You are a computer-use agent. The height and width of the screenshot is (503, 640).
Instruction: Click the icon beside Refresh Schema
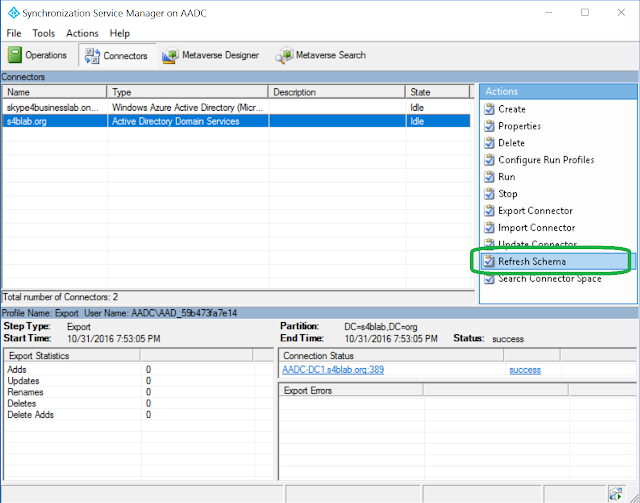coord(489,262)
